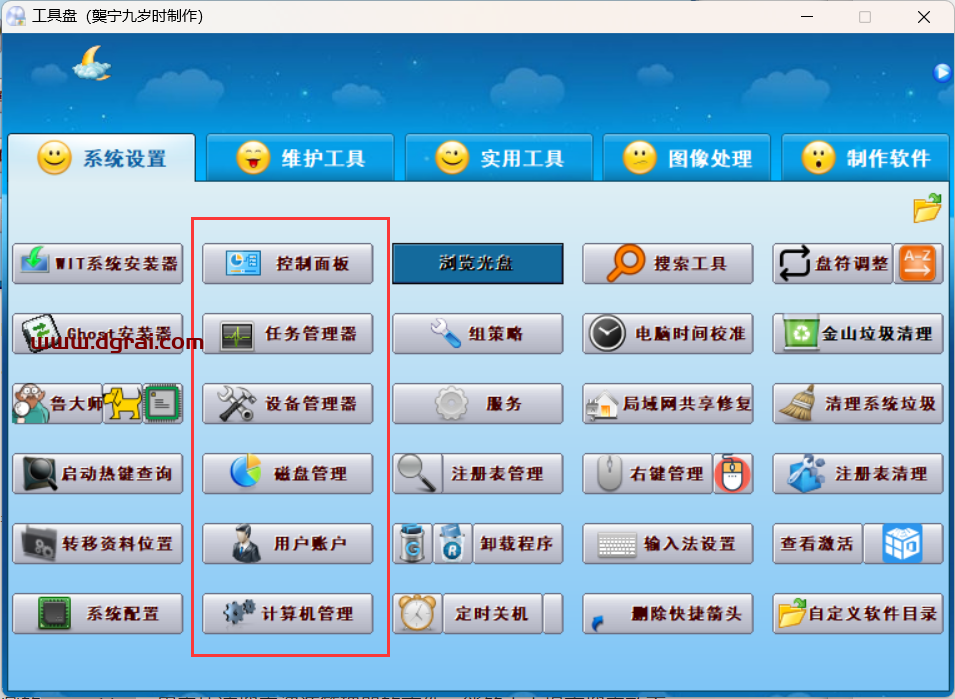955x699 pixels.
Task: Click the orange A-Z sort icon
Action: point(918,264)
